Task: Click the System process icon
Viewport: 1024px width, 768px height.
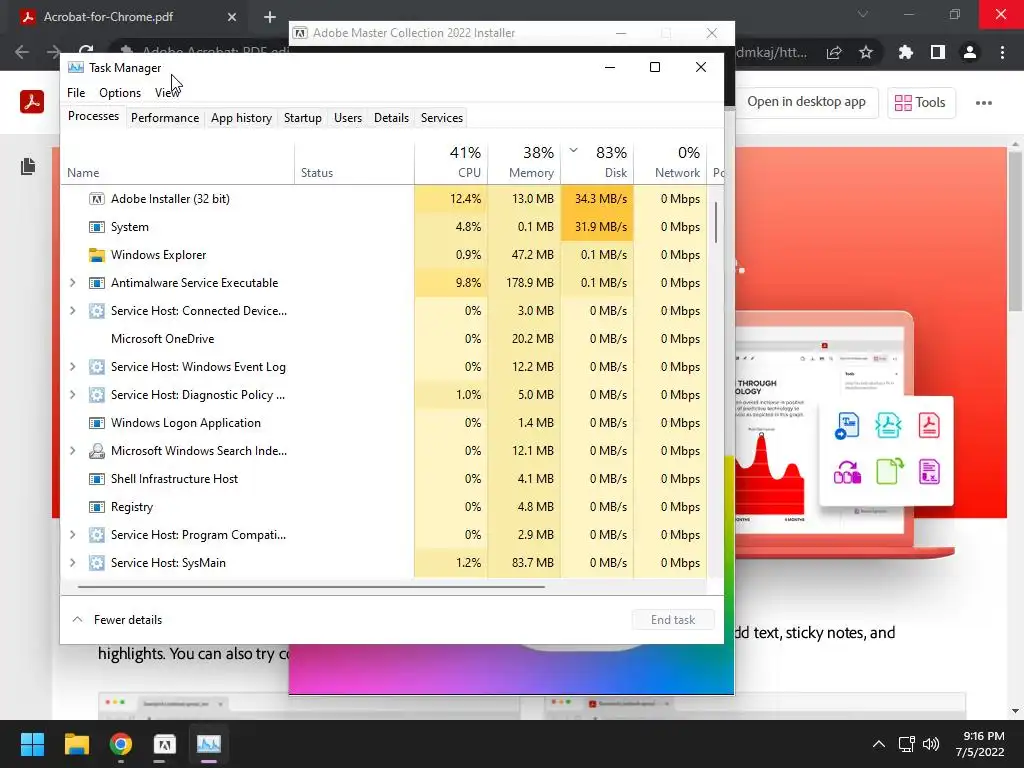Action: coord(97,227)
